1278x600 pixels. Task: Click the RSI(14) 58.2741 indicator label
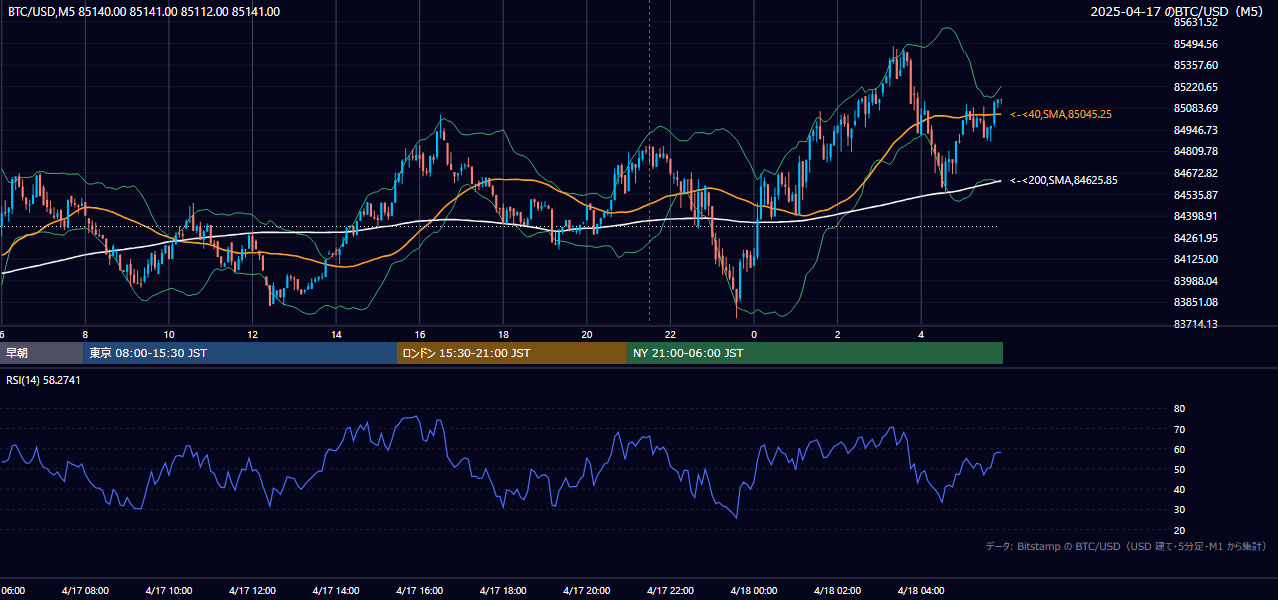tap(43, 380)
